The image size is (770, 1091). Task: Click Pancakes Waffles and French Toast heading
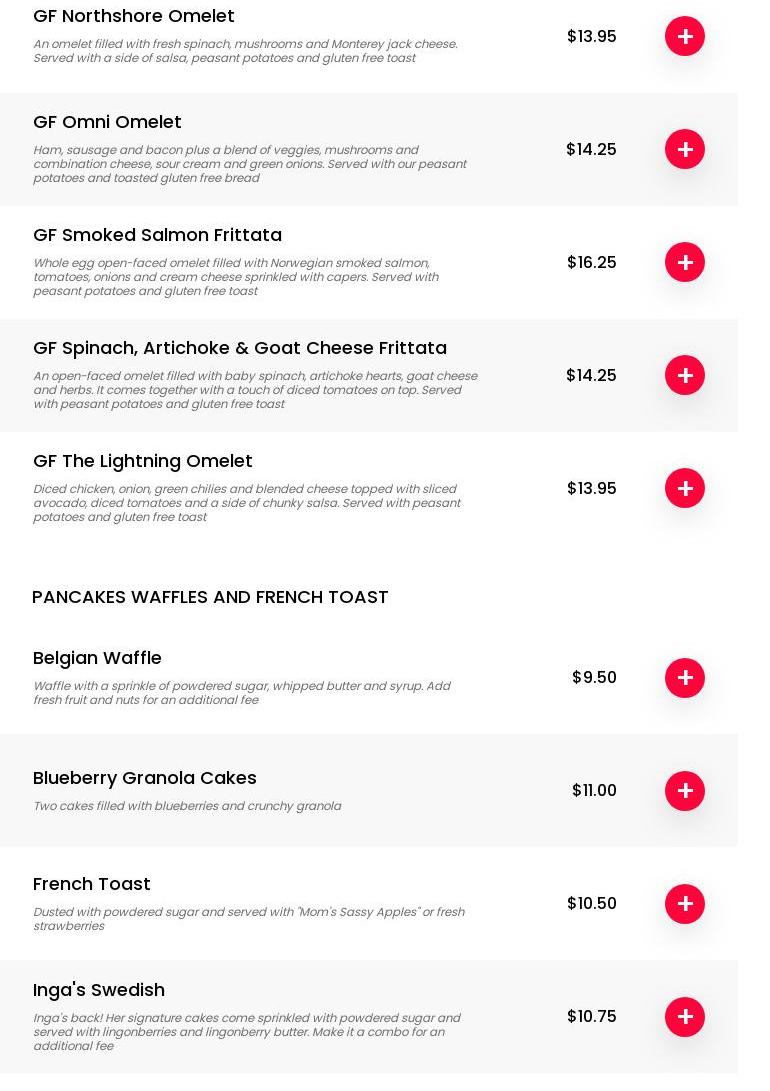[x=210, y=597]
